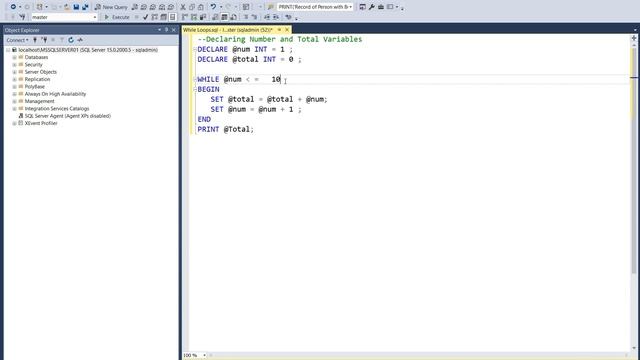Click the editor split window handle
The width and height of the screenshot is (640, 360).
click(x=634, y=38)
